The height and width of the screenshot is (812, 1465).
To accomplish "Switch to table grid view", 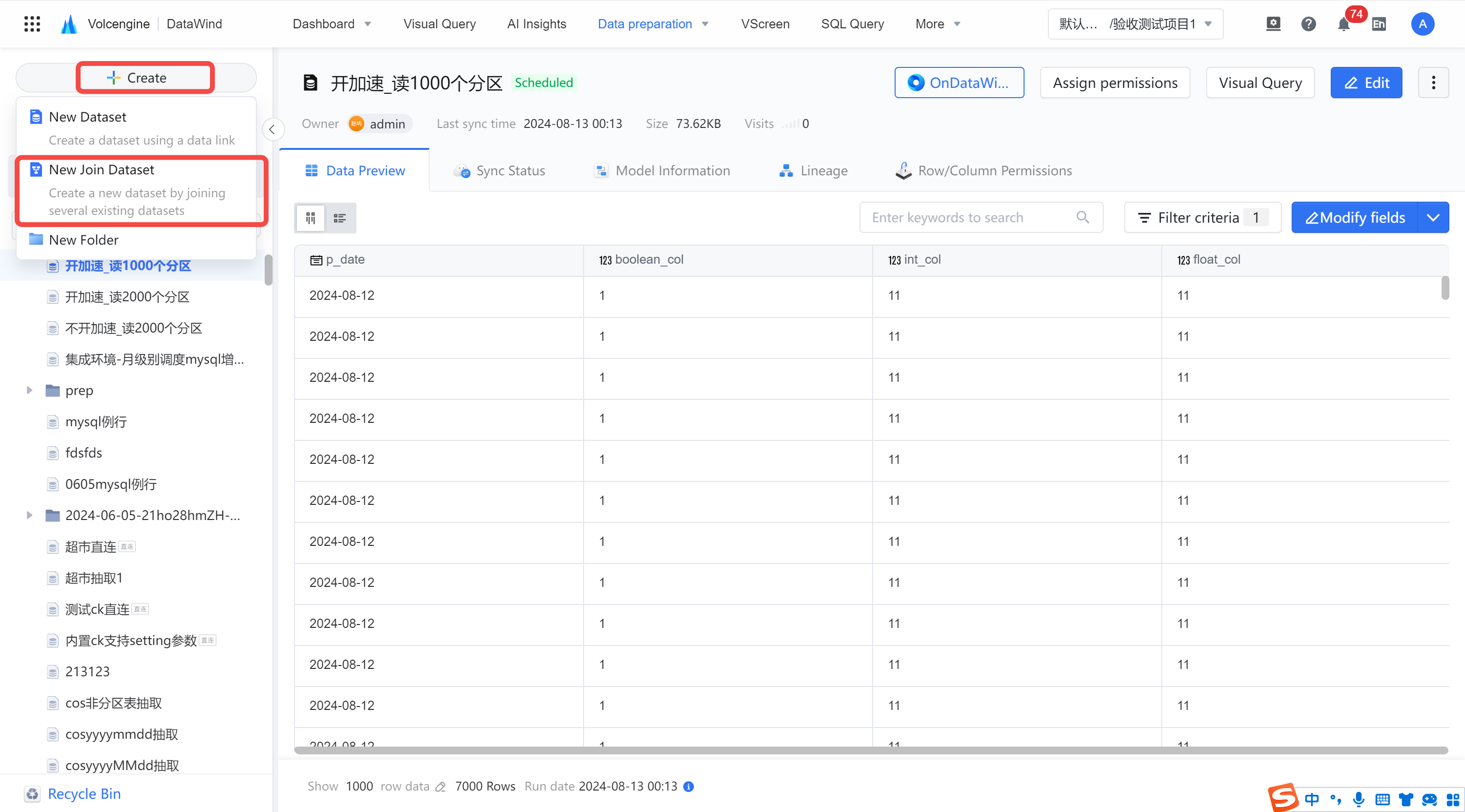I will click(x=311, y=218).
